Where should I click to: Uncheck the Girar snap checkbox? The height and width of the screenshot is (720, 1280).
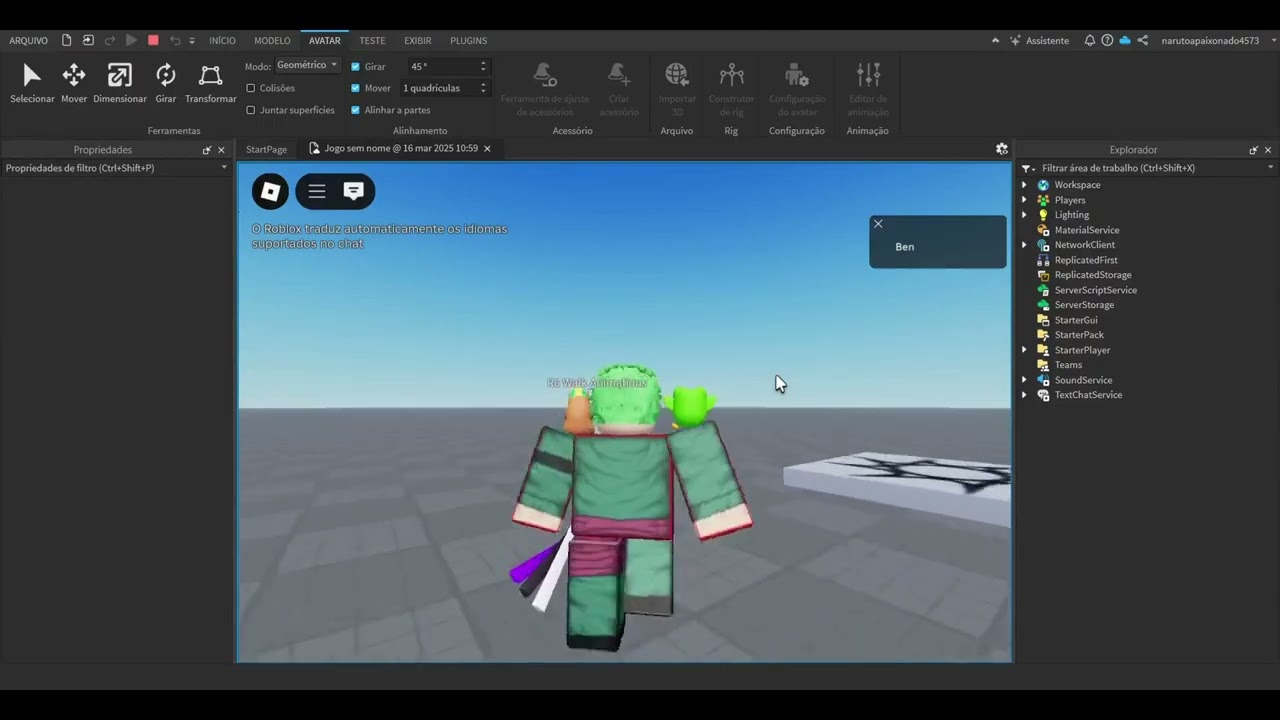pyautogui.click(x=356, y=66)
